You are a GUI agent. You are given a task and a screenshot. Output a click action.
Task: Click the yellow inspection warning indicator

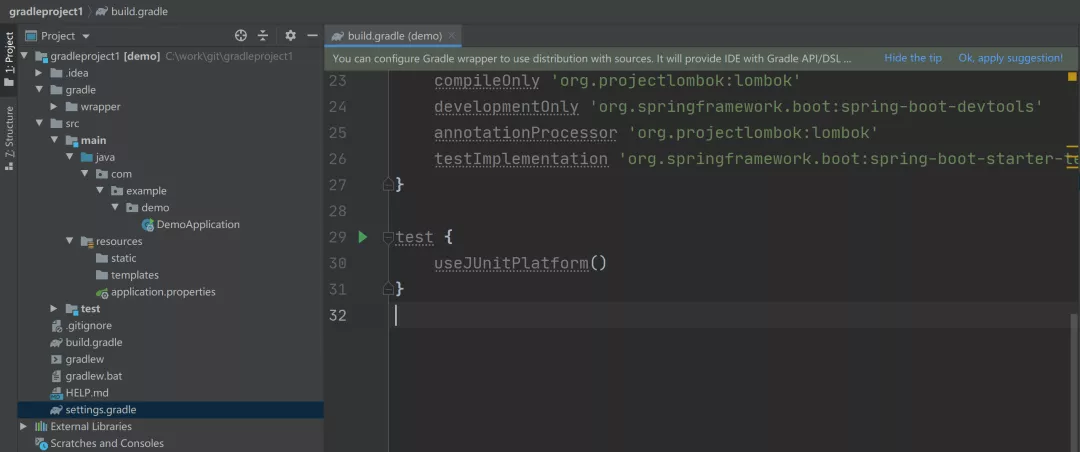pos(1072,76)
